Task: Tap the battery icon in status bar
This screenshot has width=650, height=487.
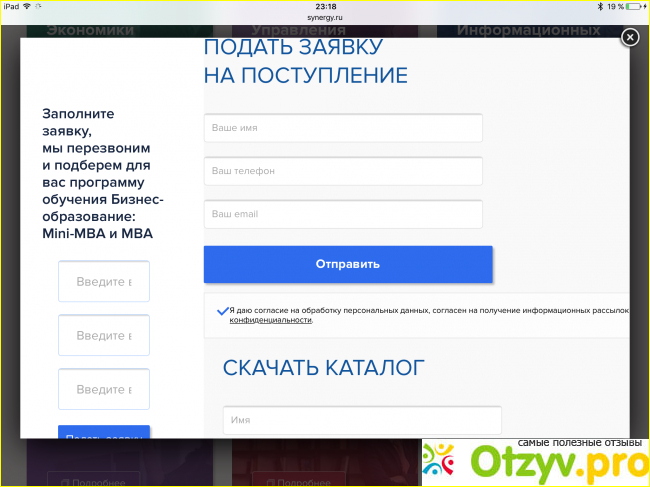Action: [x=635, y=6]
